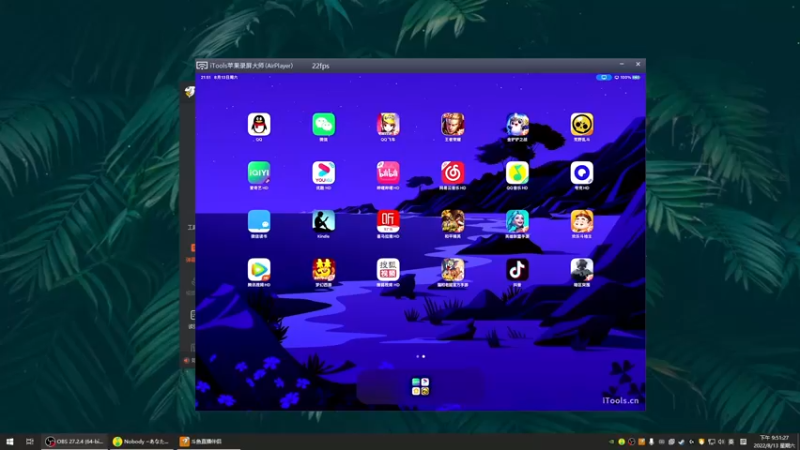This screenshot has width=800, height=450.
Task: Click the volume icon in system tray
Action: (721, 442)
